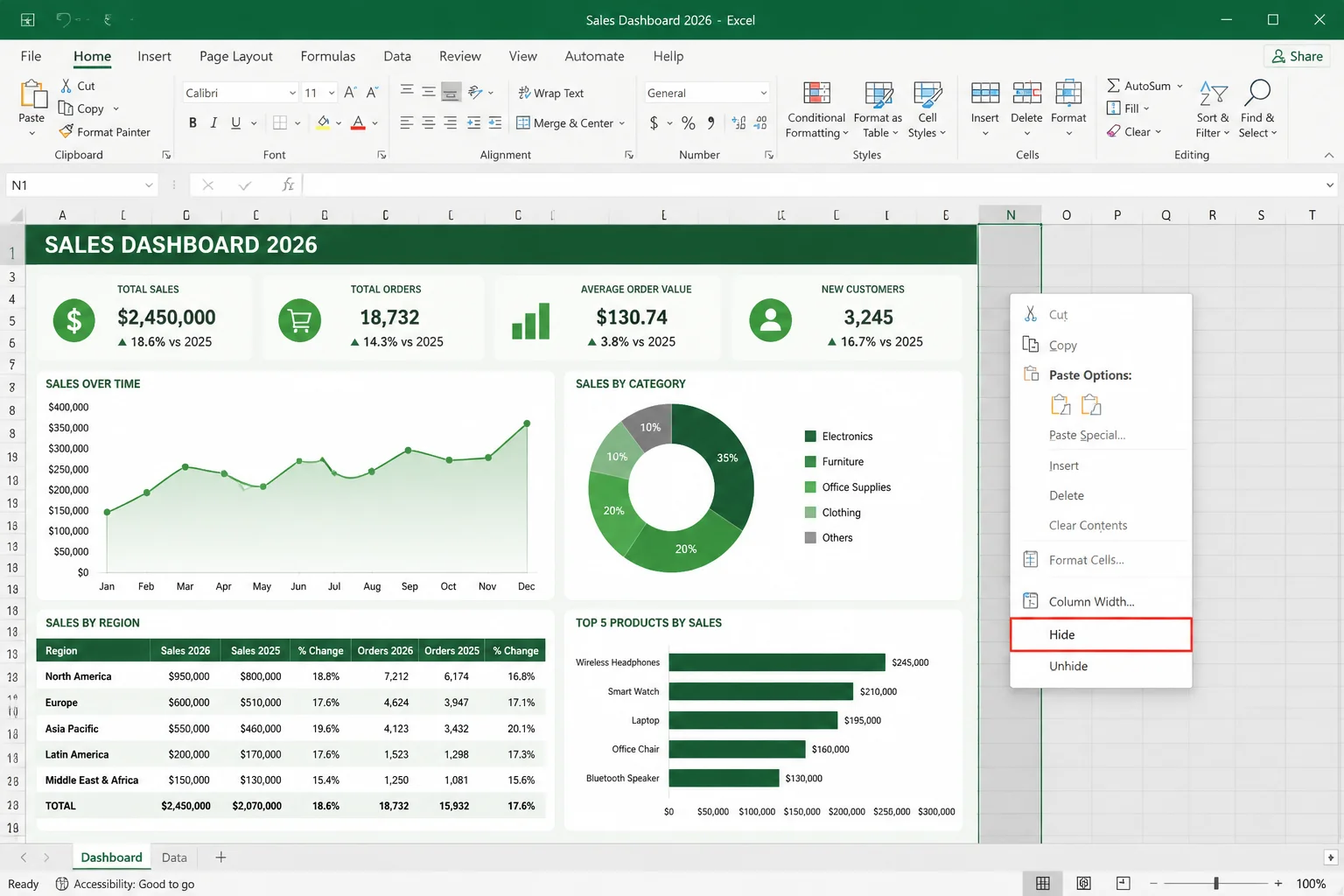This screenshot has height=896, width=1344.
Task: Click the Fill Color bucket icon
Action: pyautogui.click(x=324, y=122)
